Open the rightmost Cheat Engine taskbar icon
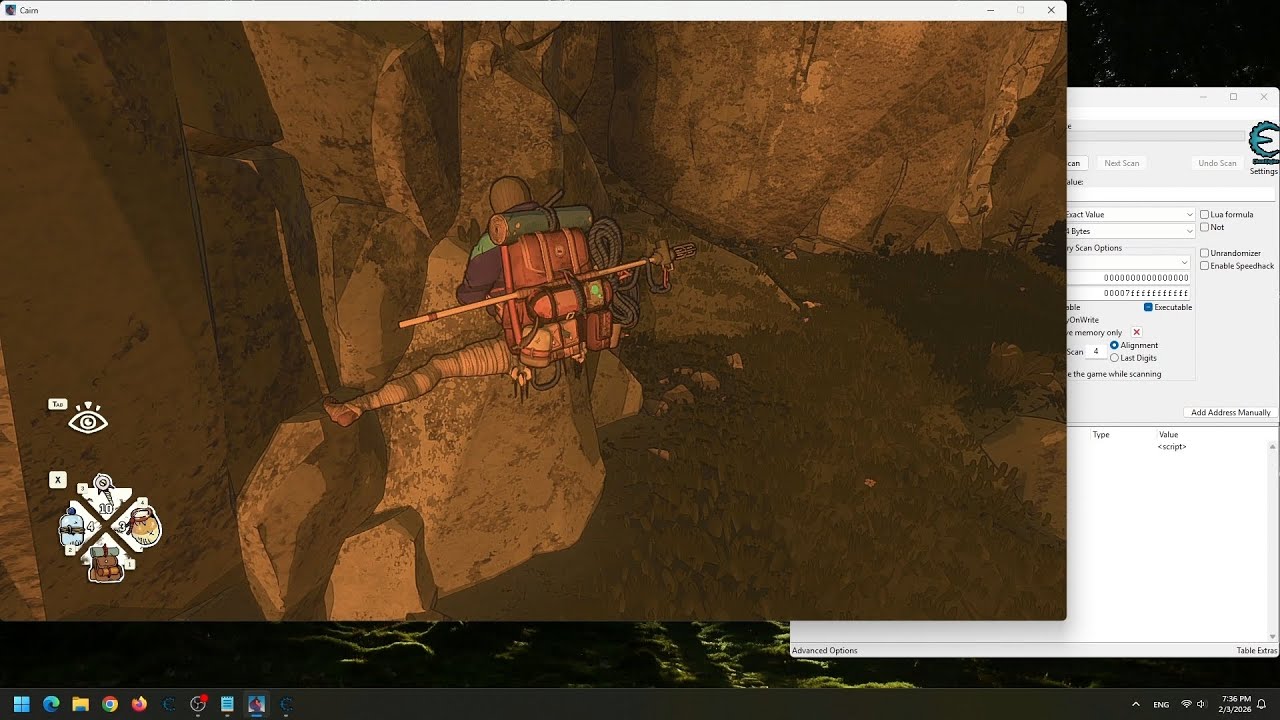 point(286,704)
